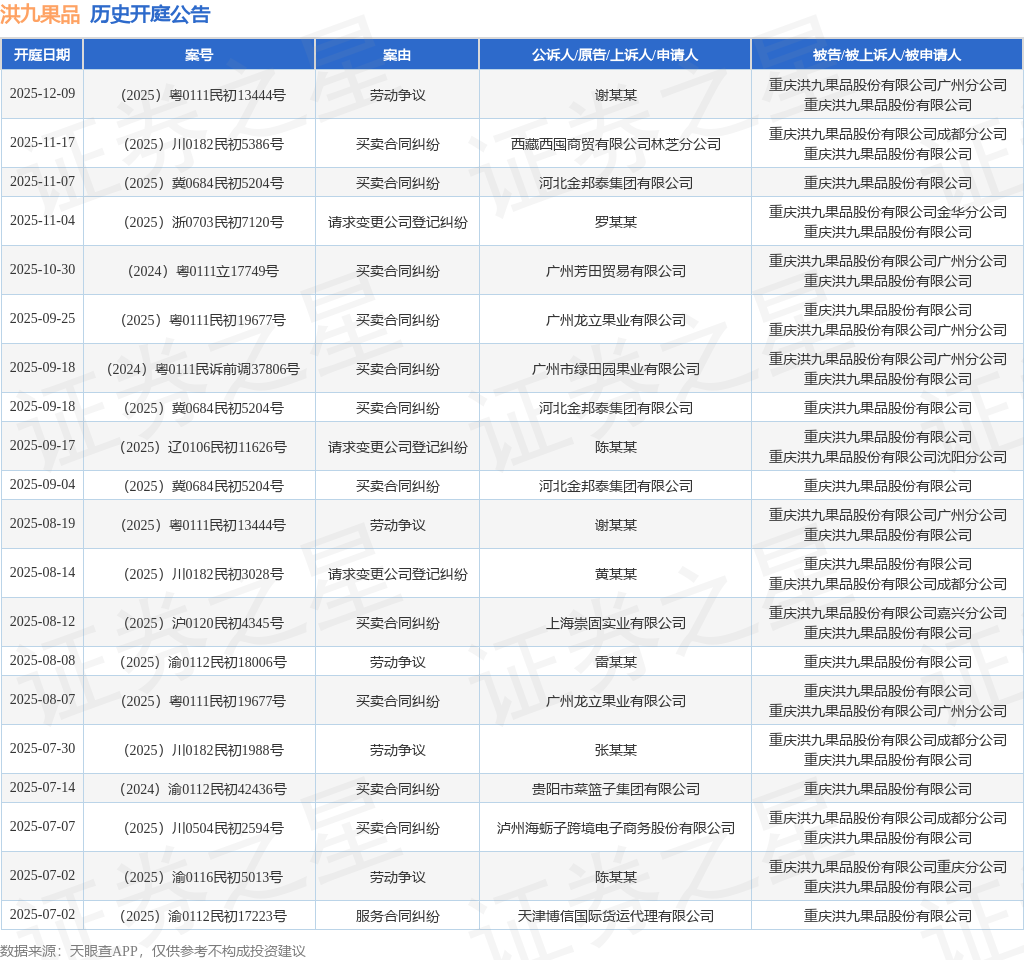
Task: Click the 数据来源 footer note
Action: (153, 952)
